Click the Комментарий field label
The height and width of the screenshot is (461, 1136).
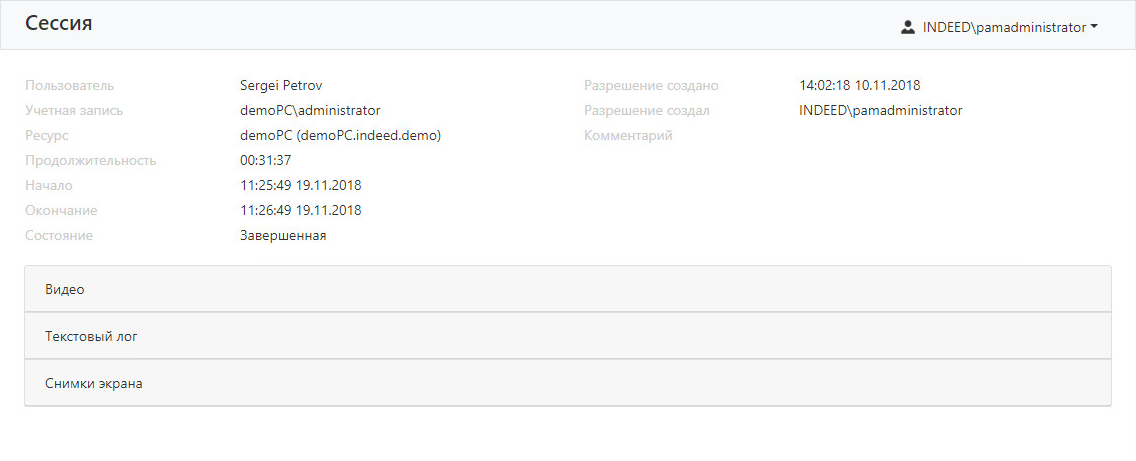pyautogui.click(x=628, y=135)
